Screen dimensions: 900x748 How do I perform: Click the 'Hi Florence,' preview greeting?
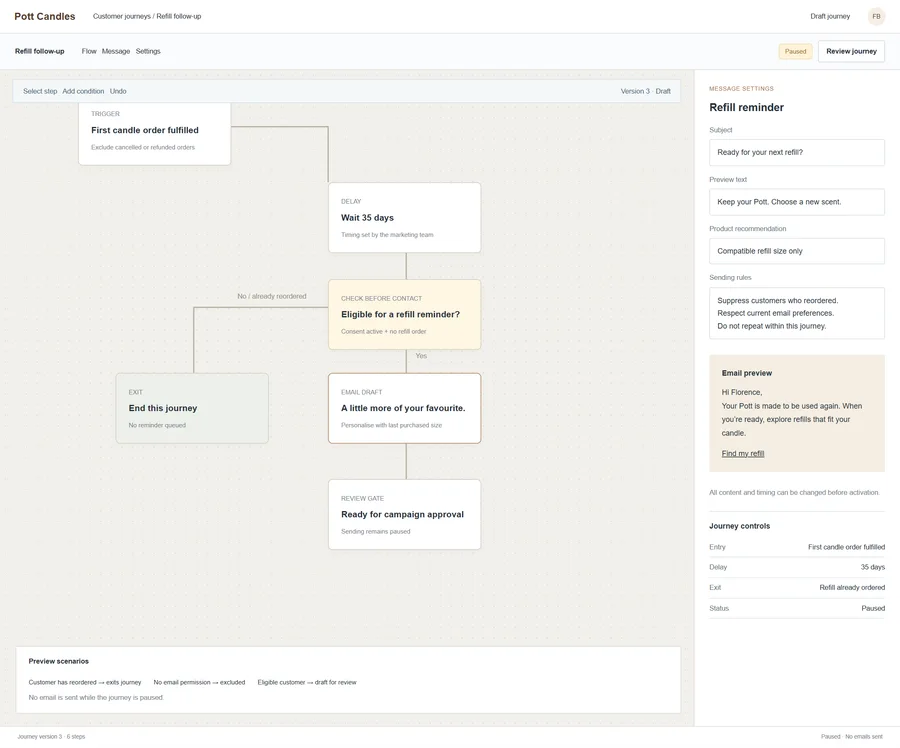pyautogui.click(x=742, y=392)
